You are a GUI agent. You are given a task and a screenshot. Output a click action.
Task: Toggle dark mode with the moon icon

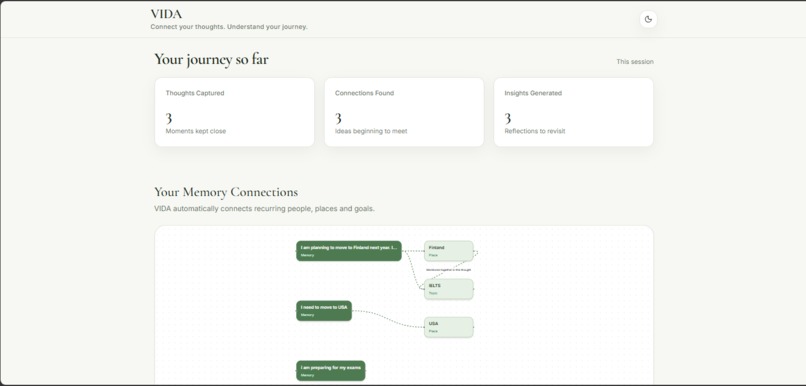[648, 20]
